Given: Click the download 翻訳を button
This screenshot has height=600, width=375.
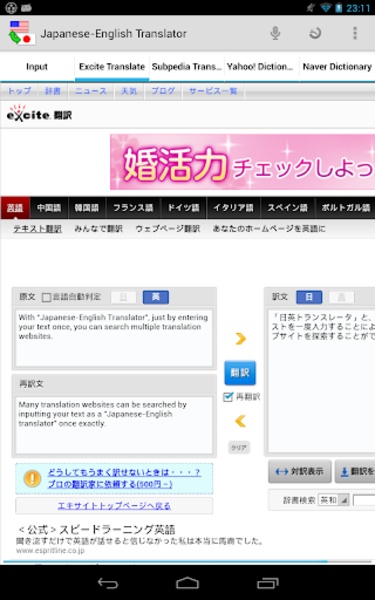Looking at the screenshot, I should (x=355, y=471).
